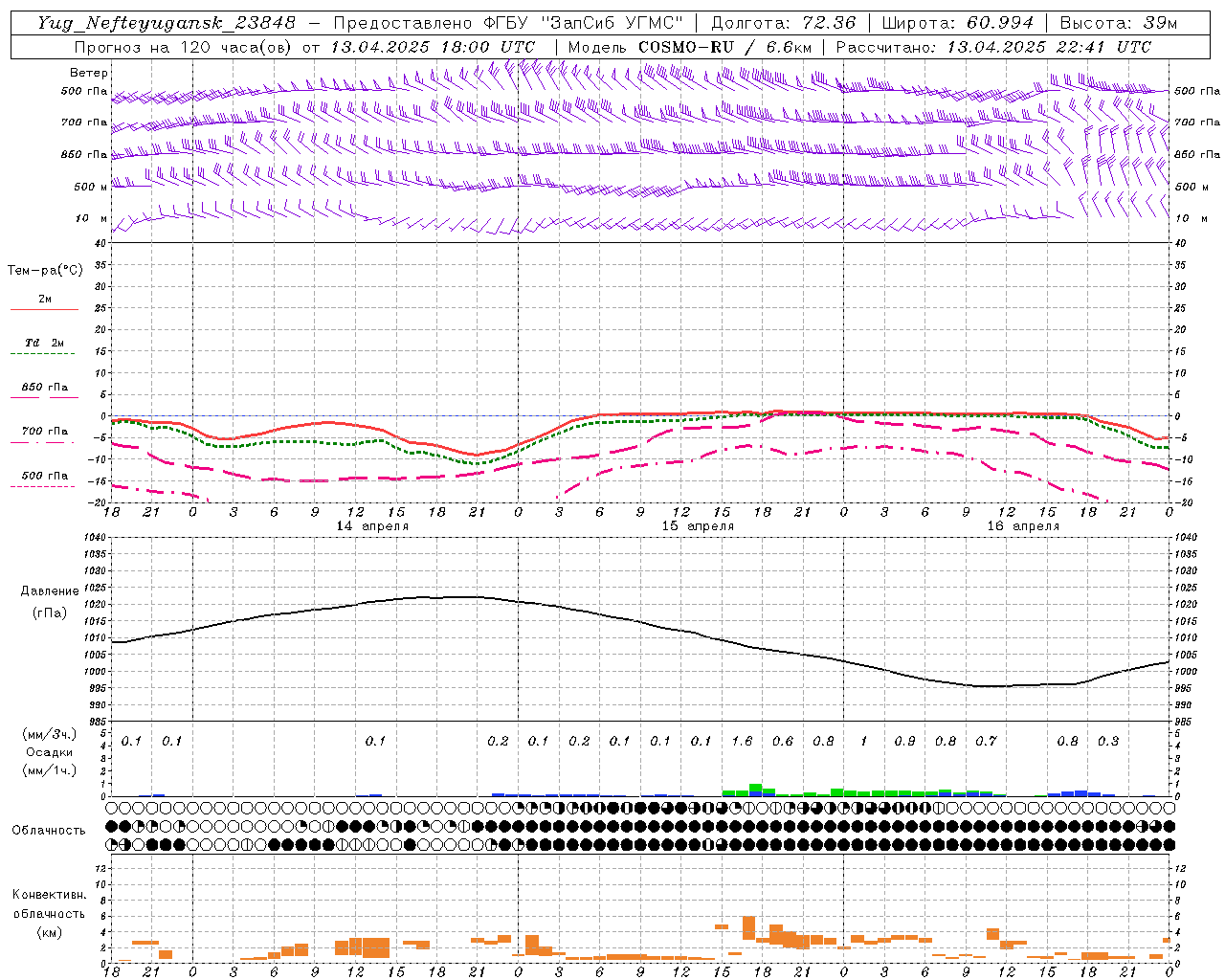Click the date label 16 апреля
The height and width of the screenshot is (980, 1225).
click(1023, 526)
